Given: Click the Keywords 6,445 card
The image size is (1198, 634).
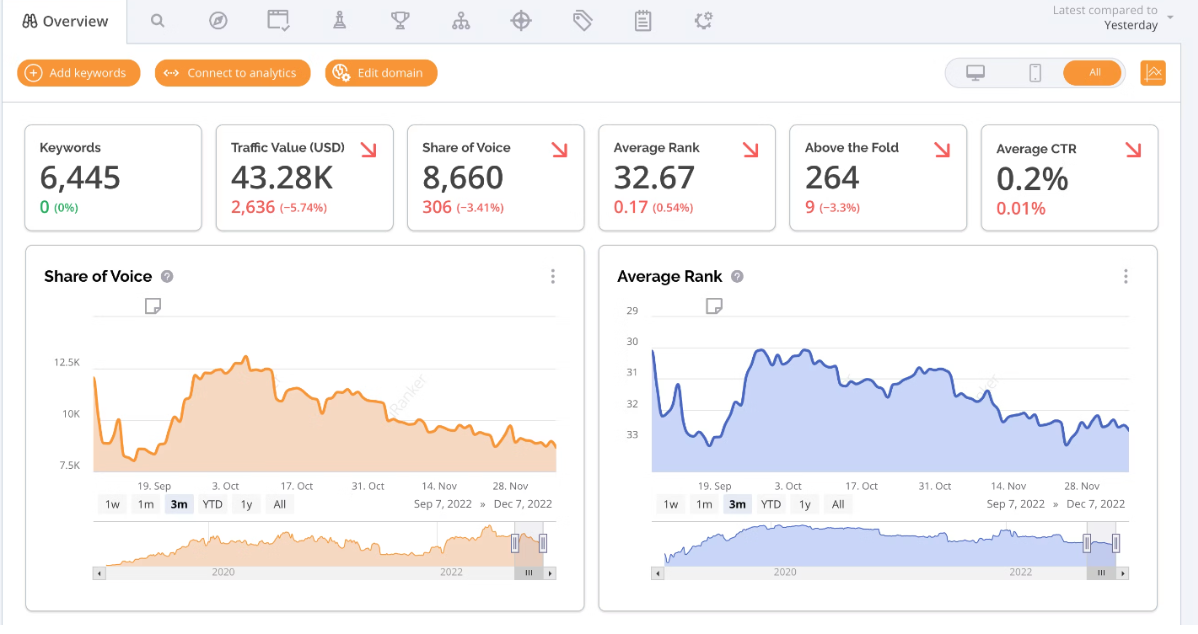Looking at the screenshot, I should pos(113,178).
